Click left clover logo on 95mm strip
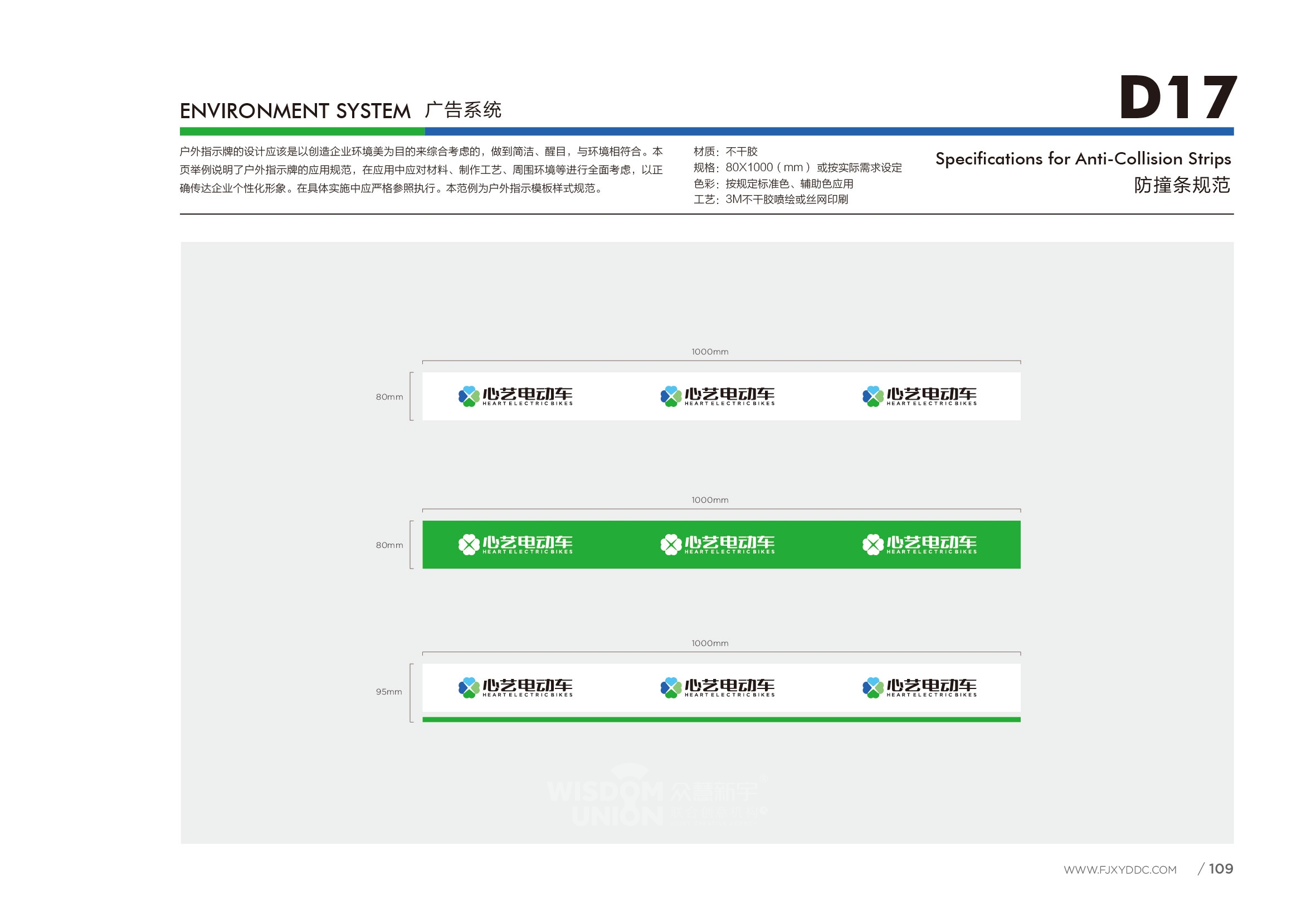 [469, 687]
